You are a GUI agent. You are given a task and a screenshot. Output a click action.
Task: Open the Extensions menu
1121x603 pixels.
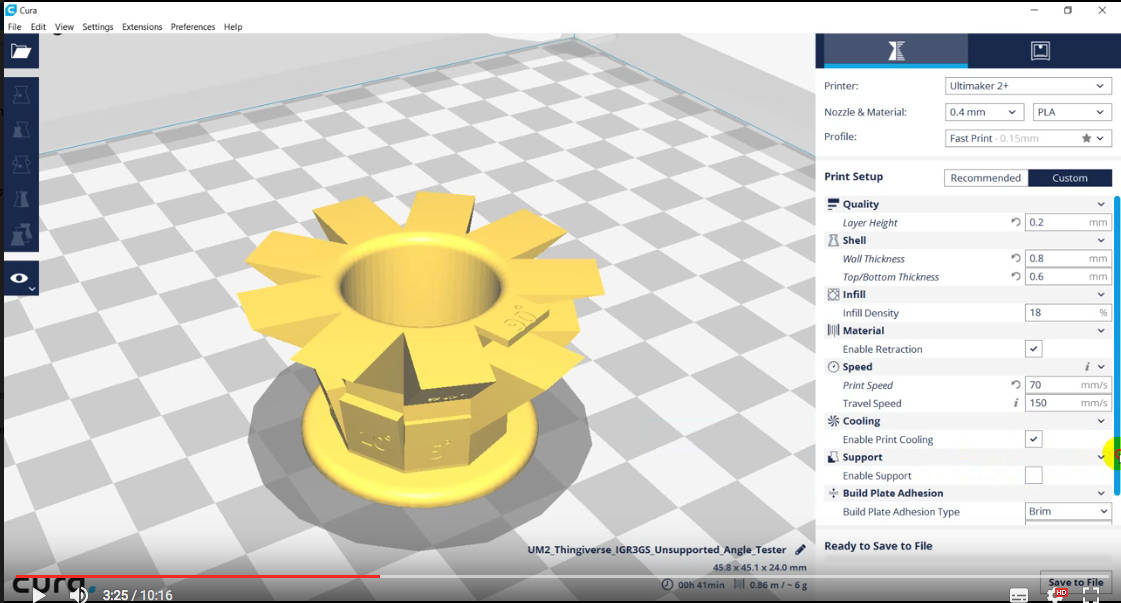[x=142, y=26]
